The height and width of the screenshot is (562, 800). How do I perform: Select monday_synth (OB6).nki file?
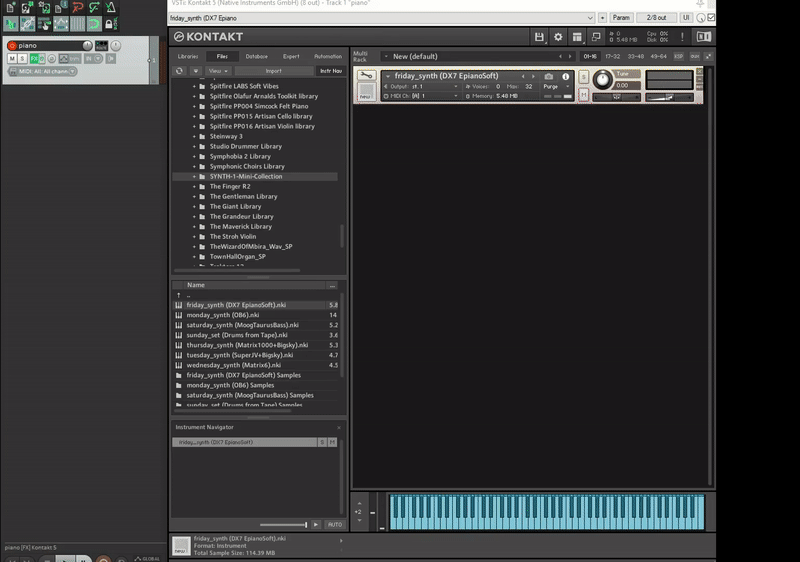256,315
